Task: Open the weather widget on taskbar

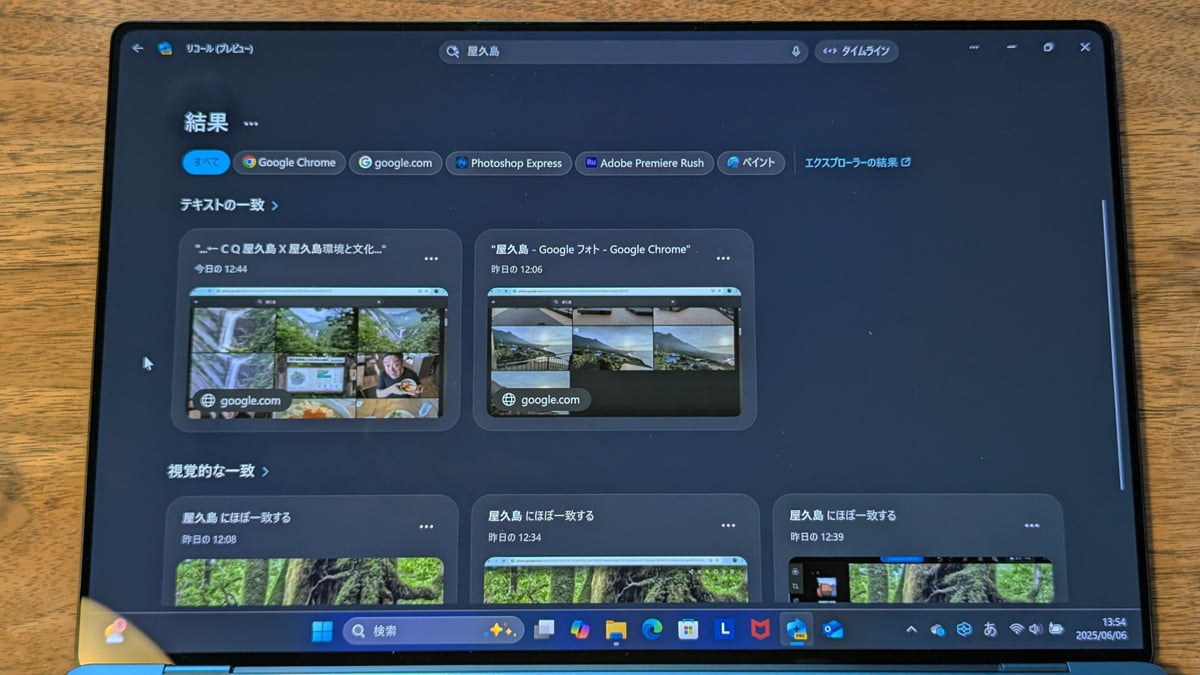Action: click(x=116, y=633)
